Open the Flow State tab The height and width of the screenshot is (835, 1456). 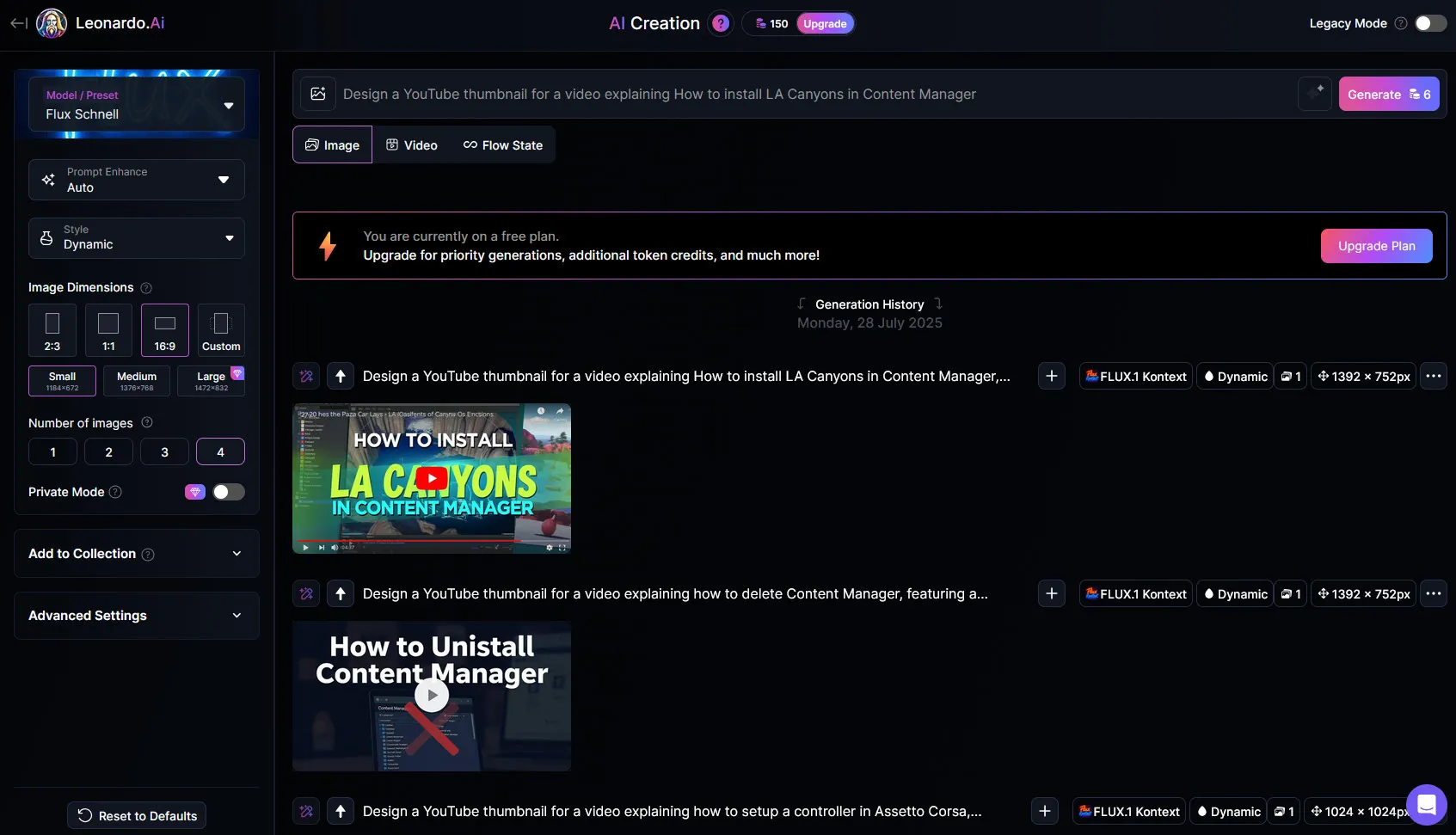[503, 144]
